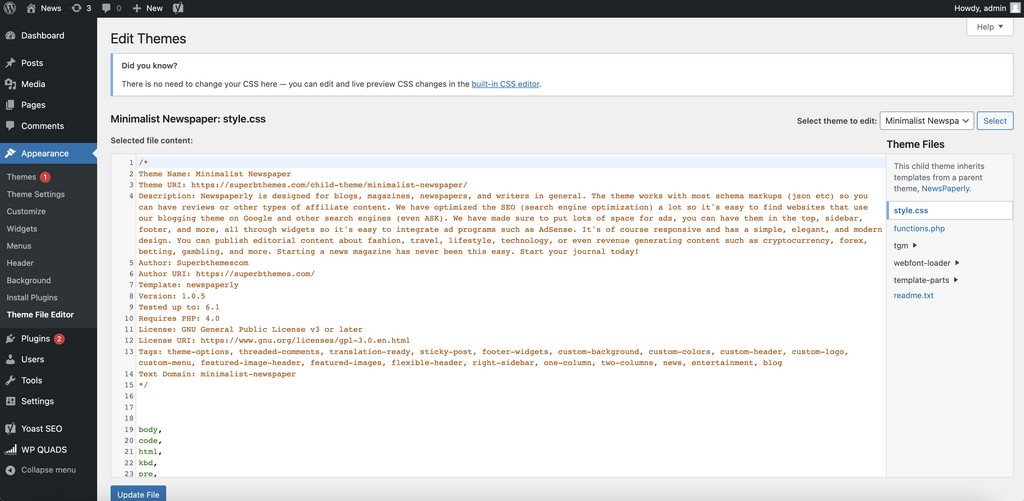Open the Select theme to edit dropdown
The width and height of the screenshot is (1024, 501).
(x=927, y=121)
